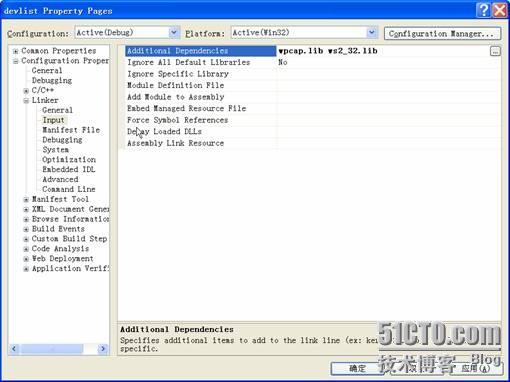The width and height of the screenshot is (510, 382).
Task: Expand the Browse Information node
Action: click(x=26, y=219)
